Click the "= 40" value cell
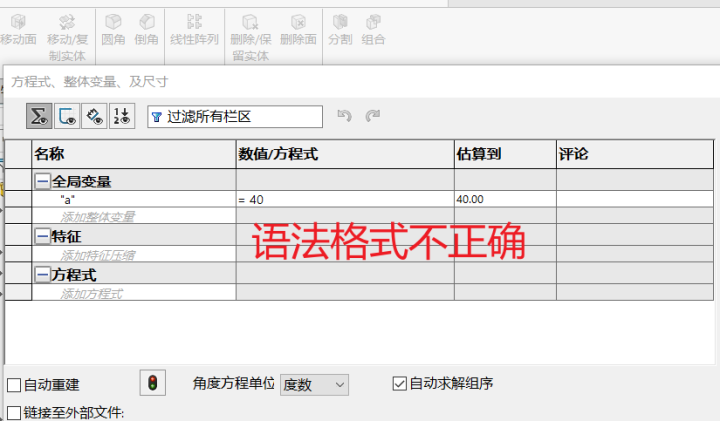The height and width of the screenshot is (421, 720). (345, 199)
